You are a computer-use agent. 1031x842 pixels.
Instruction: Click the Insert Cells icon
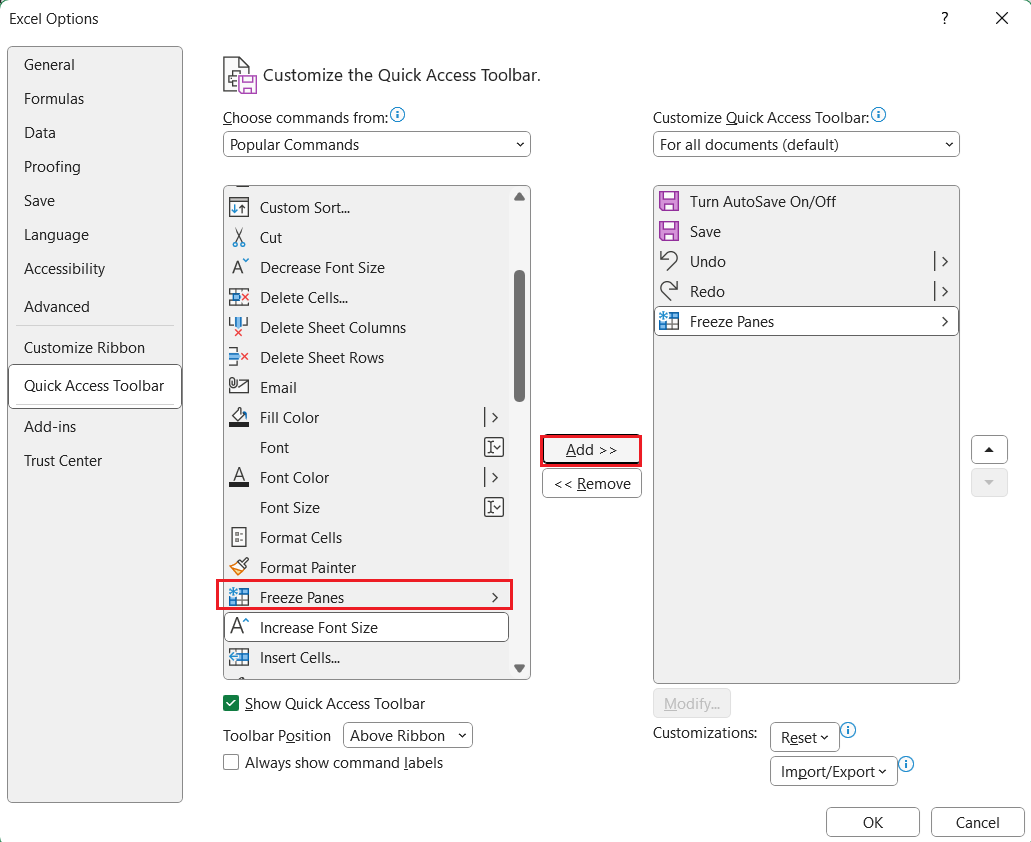coord(239,657)
